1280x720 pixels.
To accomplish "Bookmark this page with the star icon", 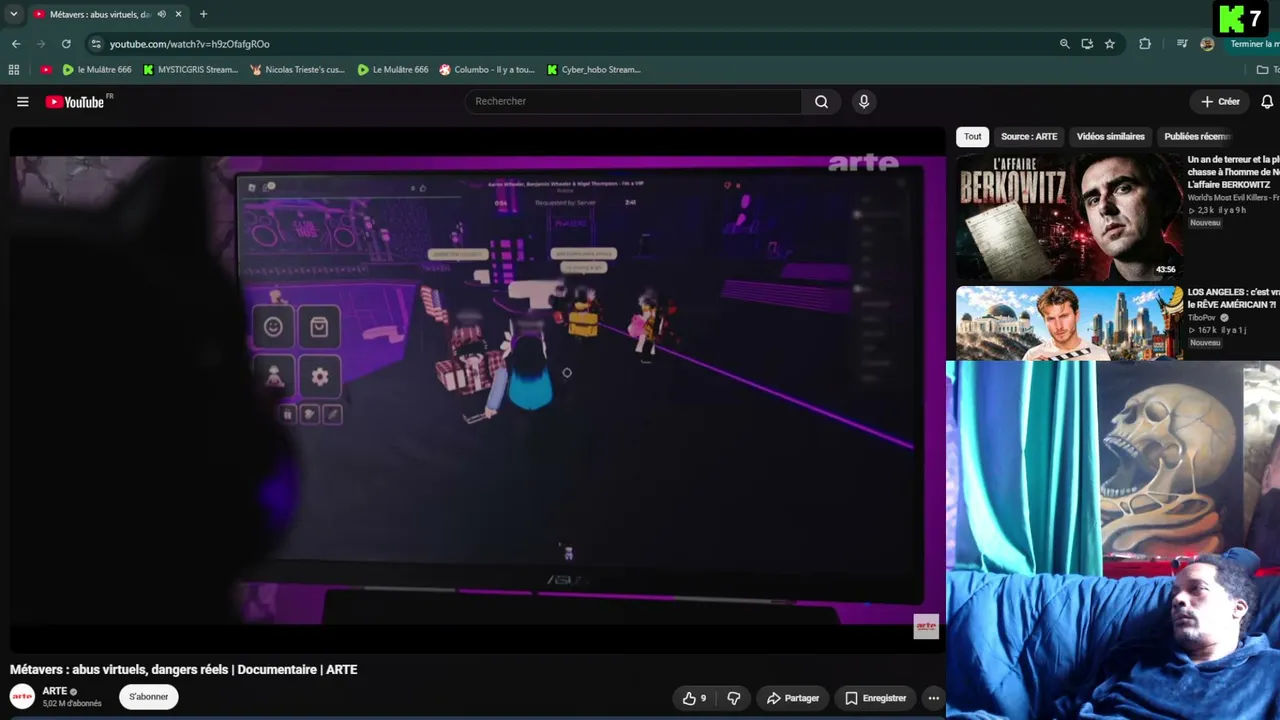I will click(x=1110, y=44).
